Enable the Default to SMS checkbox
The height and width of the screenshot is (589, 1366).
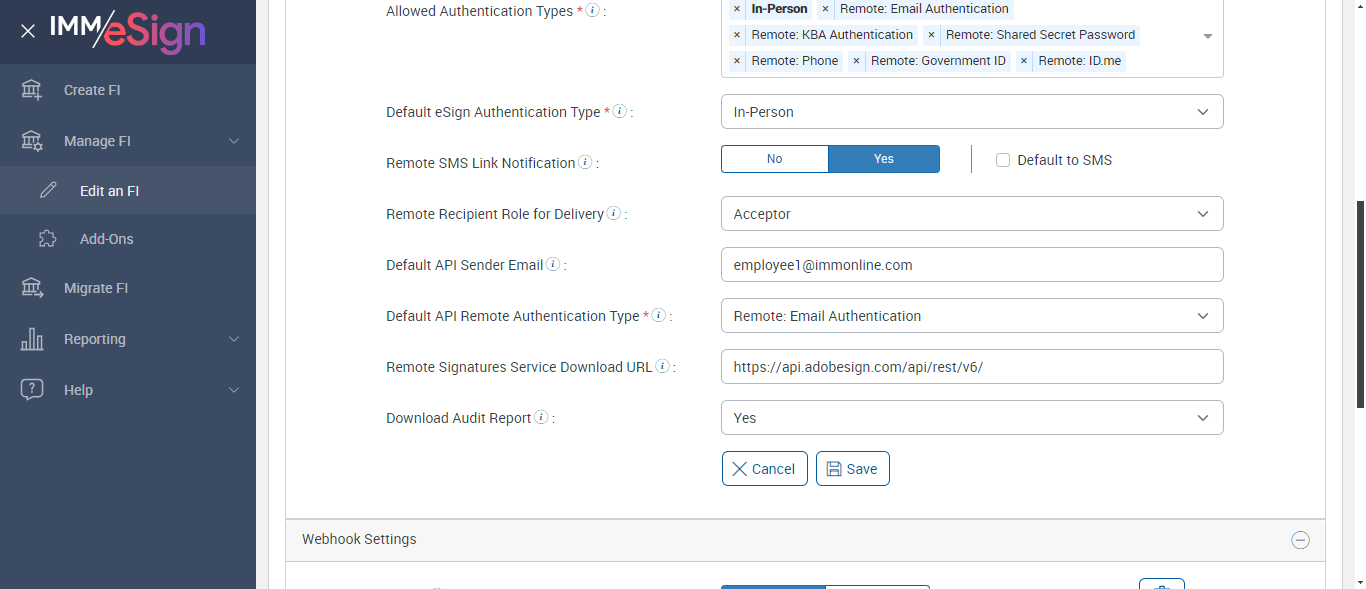tap(1003, 160)
